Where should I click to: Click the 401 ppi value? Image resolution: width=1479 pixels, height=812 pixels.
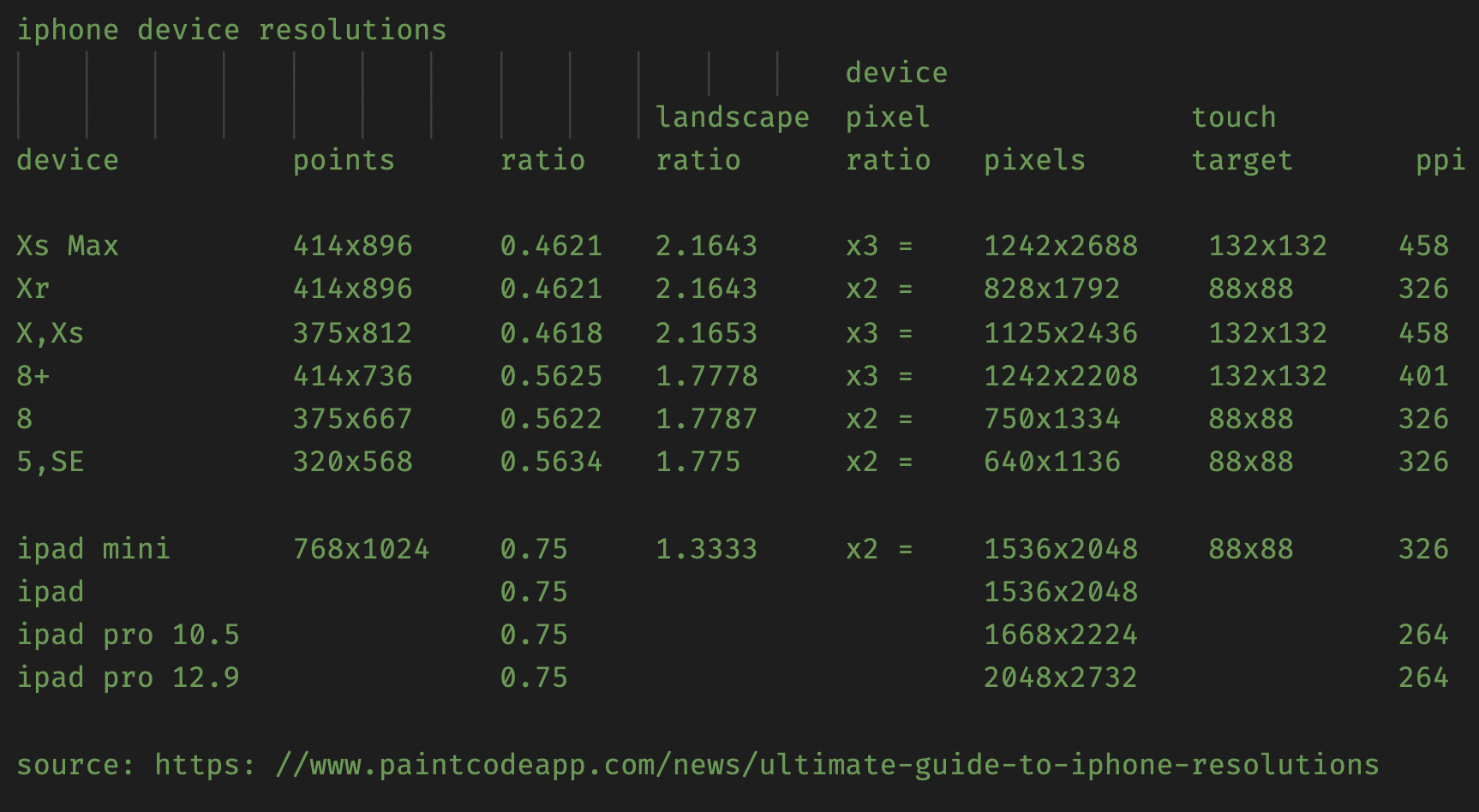coord(1422,375)
